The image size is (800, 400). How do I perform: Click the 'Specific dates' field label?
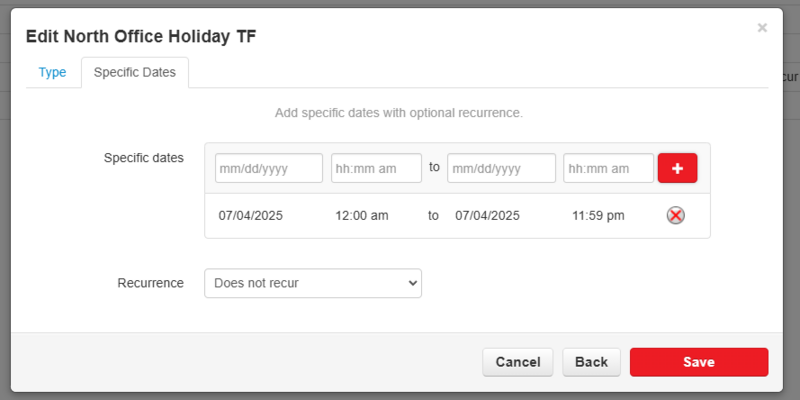click(143, 158)
